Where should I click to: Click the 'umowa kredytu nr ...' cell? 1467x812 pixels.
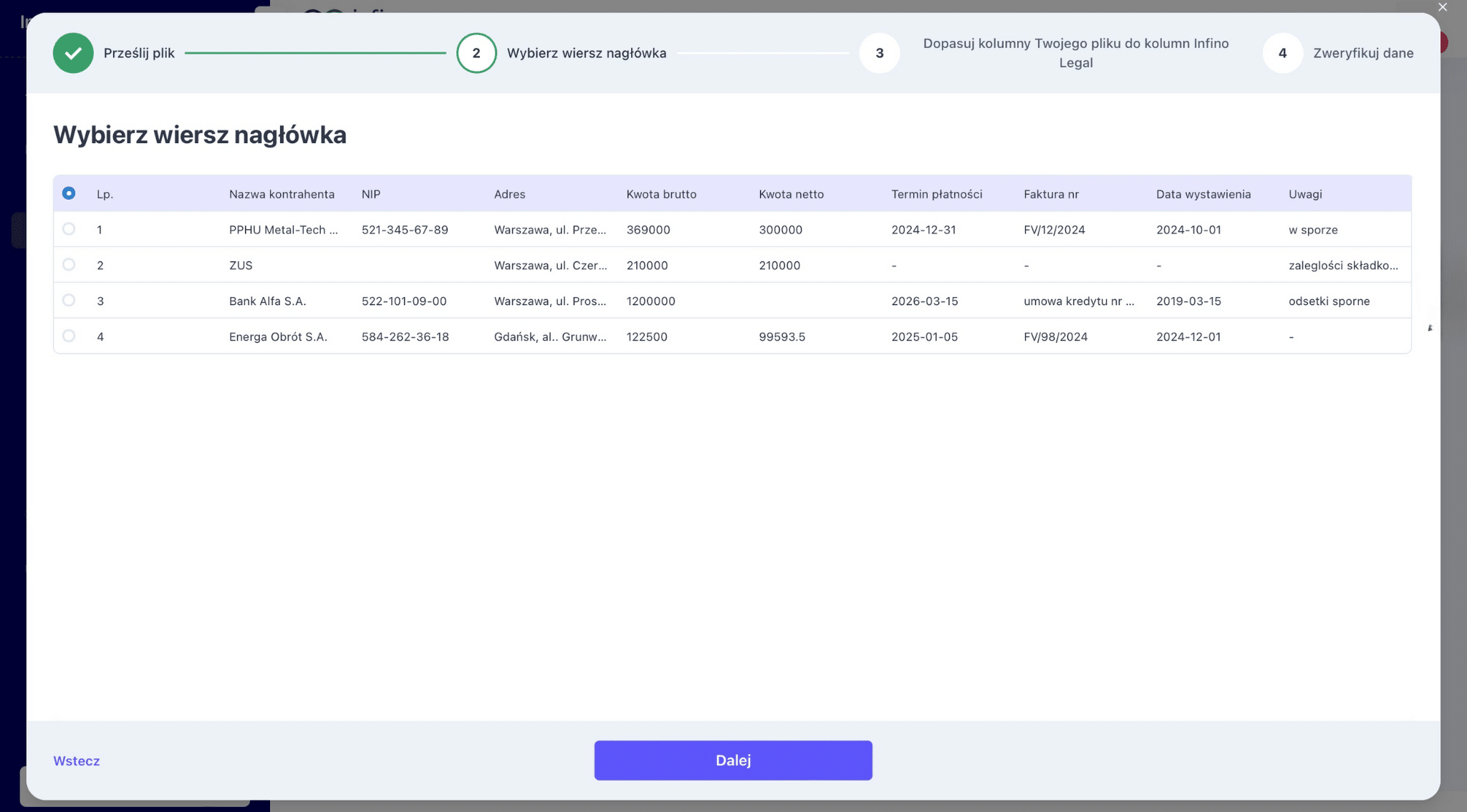(x=1079, y=301)
